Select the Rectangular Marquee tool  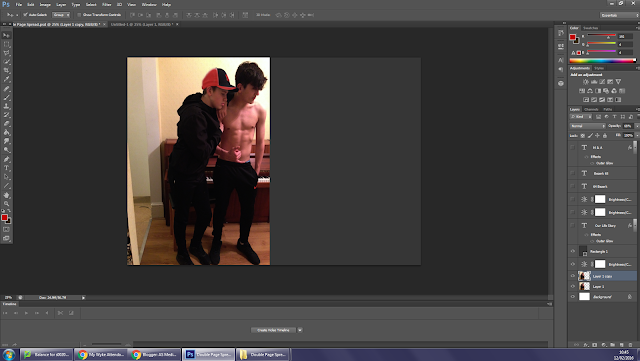coord(7,44)
